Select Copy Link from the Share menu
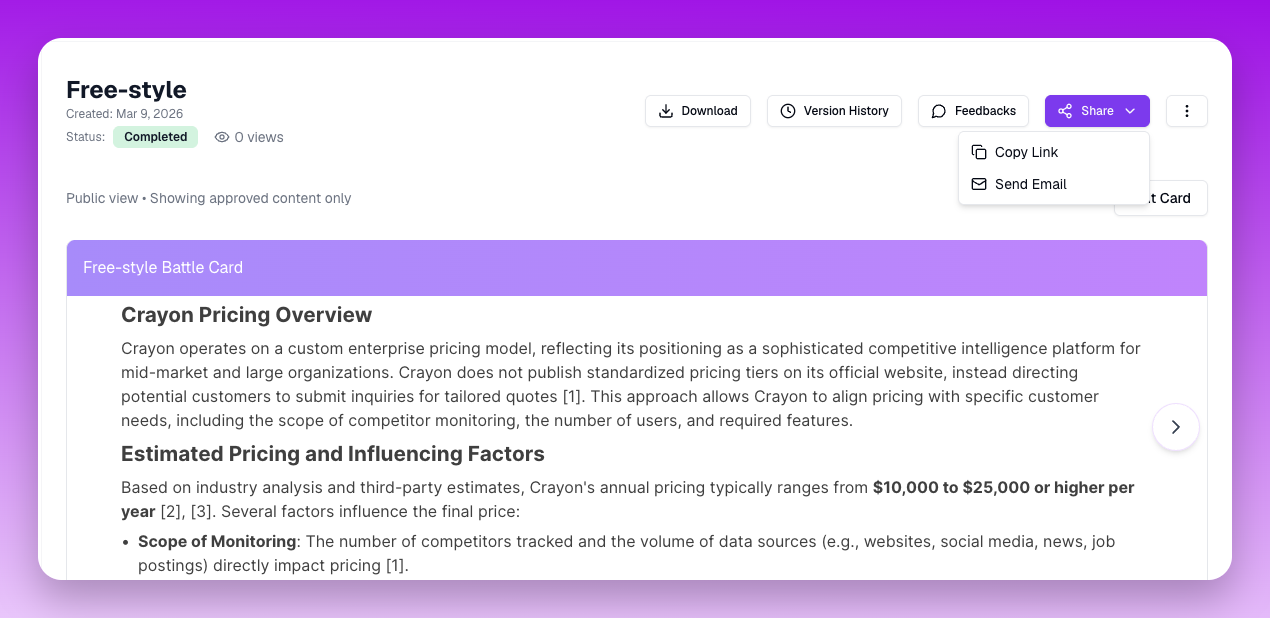 pyautogui.click(x=1026, y=152)
